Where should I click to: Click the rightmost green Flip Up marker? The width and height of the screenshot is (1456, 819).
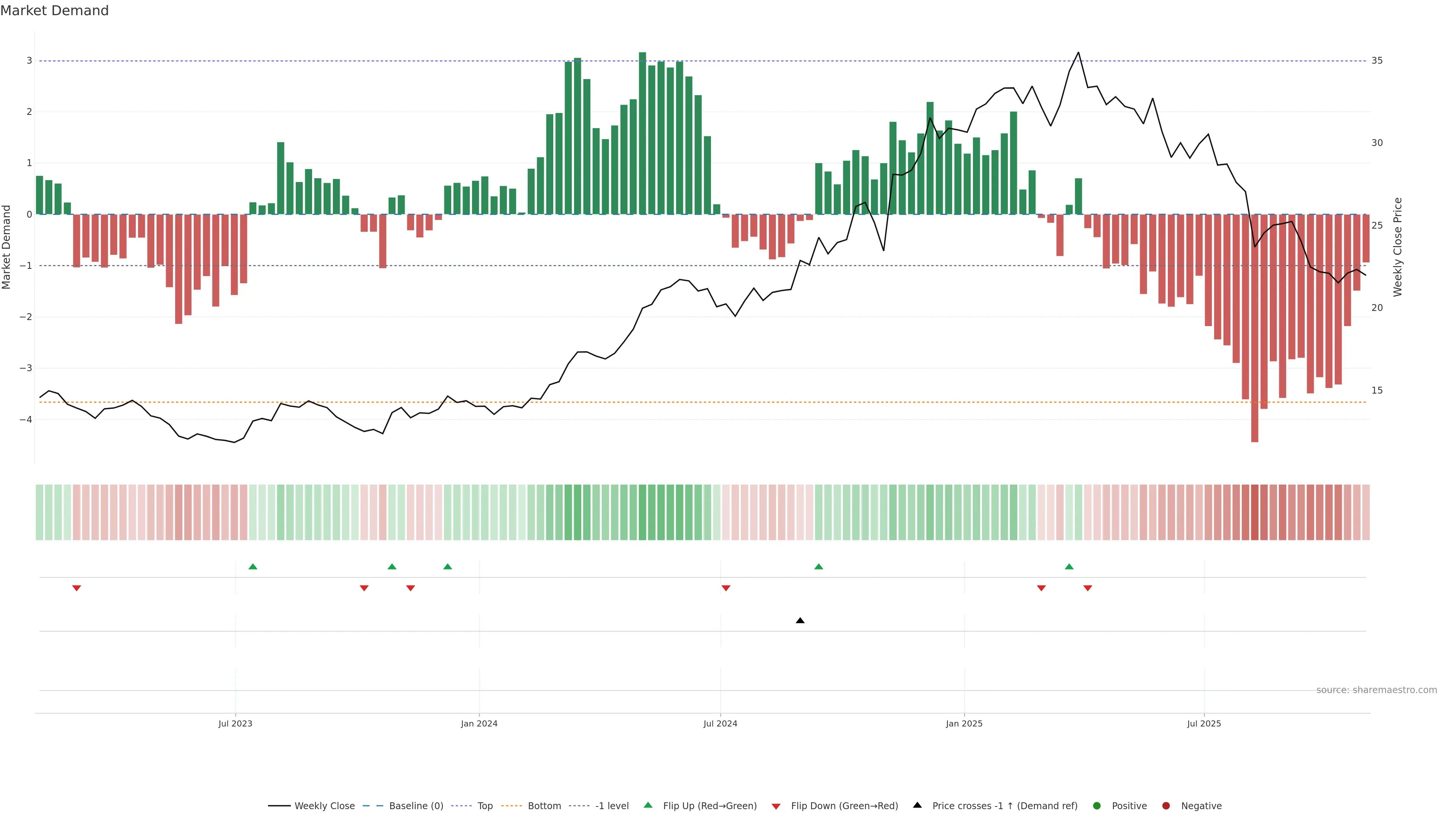(x=1069, y=566)
